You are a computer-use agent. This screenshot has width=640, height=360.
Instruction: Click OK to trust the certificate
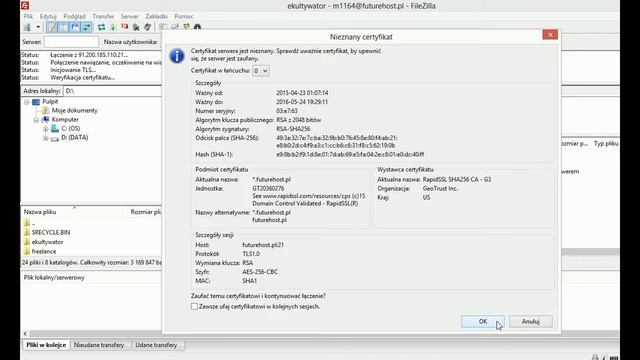(483, 322)
